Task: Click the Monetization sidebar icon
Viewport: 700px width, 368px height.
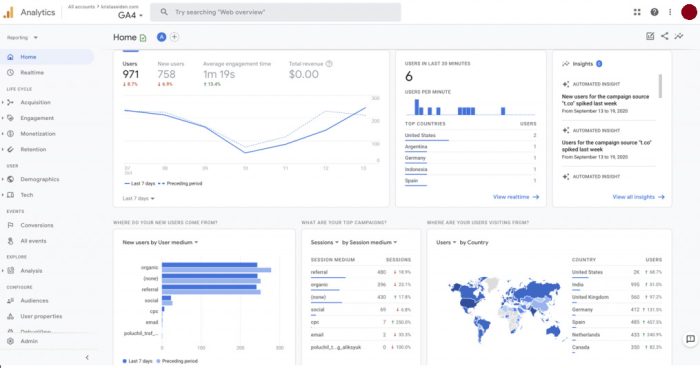Action: pos(11,134)
